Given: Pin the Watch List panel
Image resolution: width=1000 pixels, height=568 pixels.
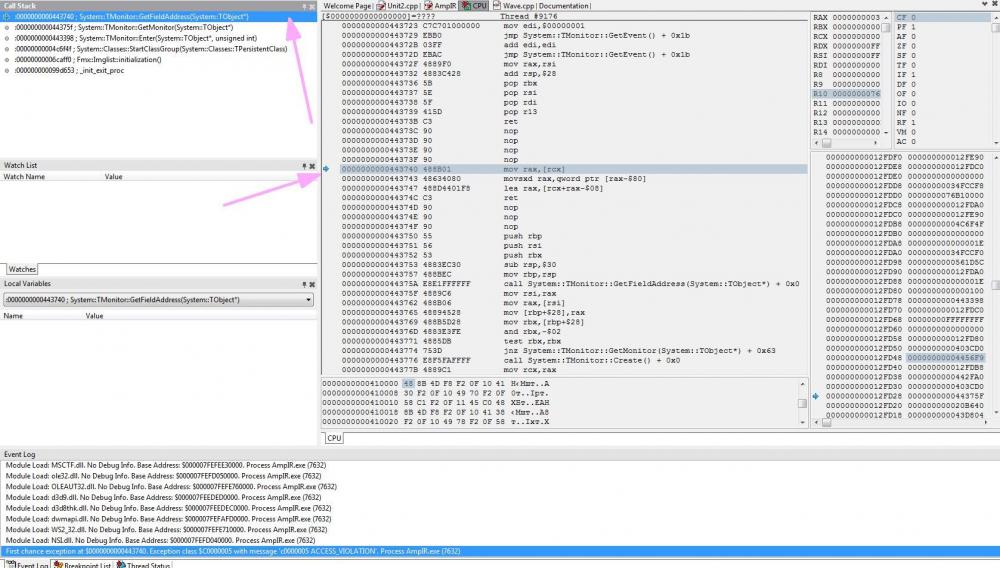Looking at the screenshot, I should coord(304,166).
